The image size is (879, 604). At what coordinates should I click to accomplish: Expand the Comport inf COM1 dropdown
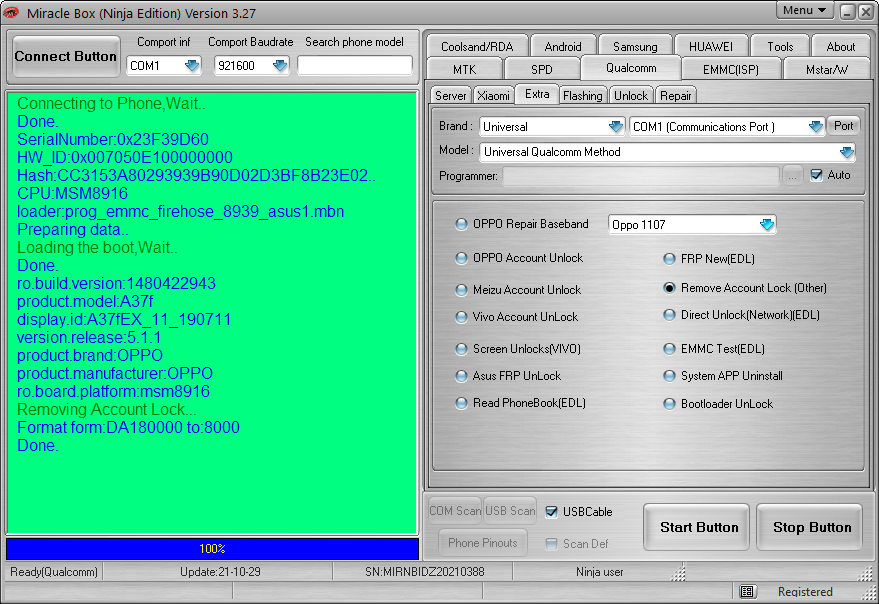(192, 66)
